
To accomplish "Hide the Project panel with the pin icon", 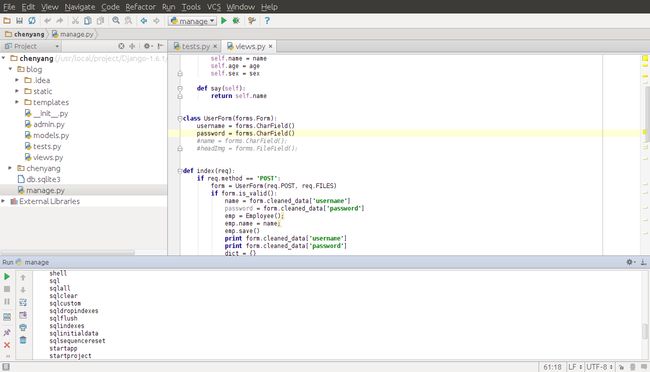I will click(x=160, y=46).
